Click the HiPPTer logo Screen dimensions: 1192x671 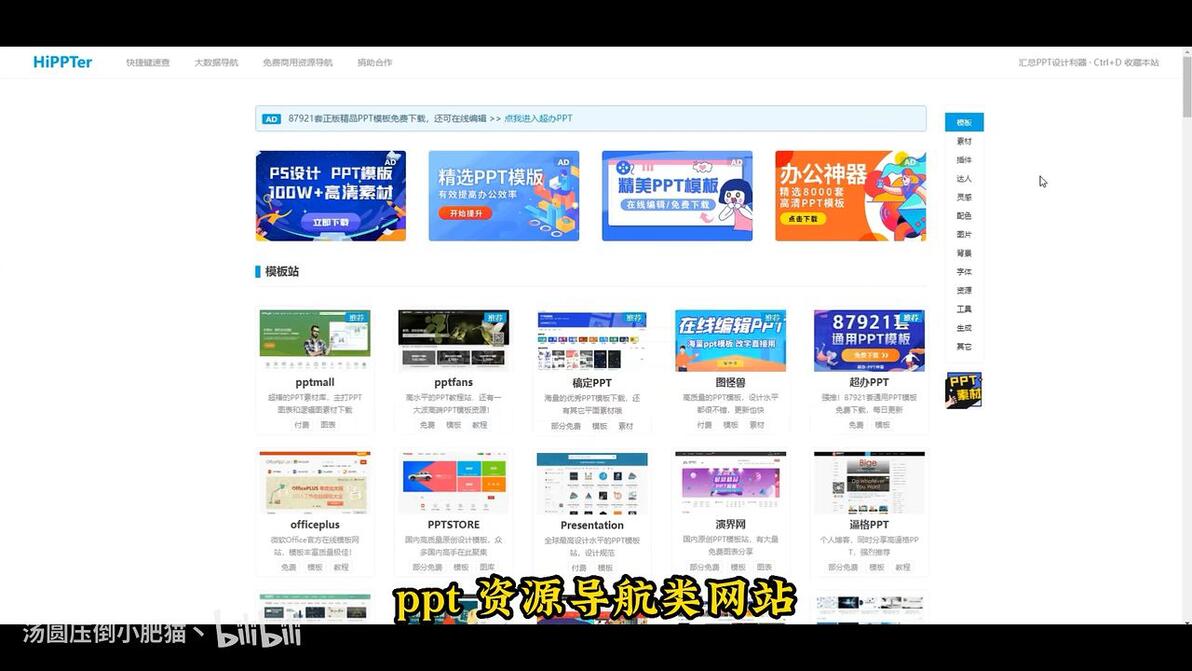pyautogui.click(x=62, y=62)
